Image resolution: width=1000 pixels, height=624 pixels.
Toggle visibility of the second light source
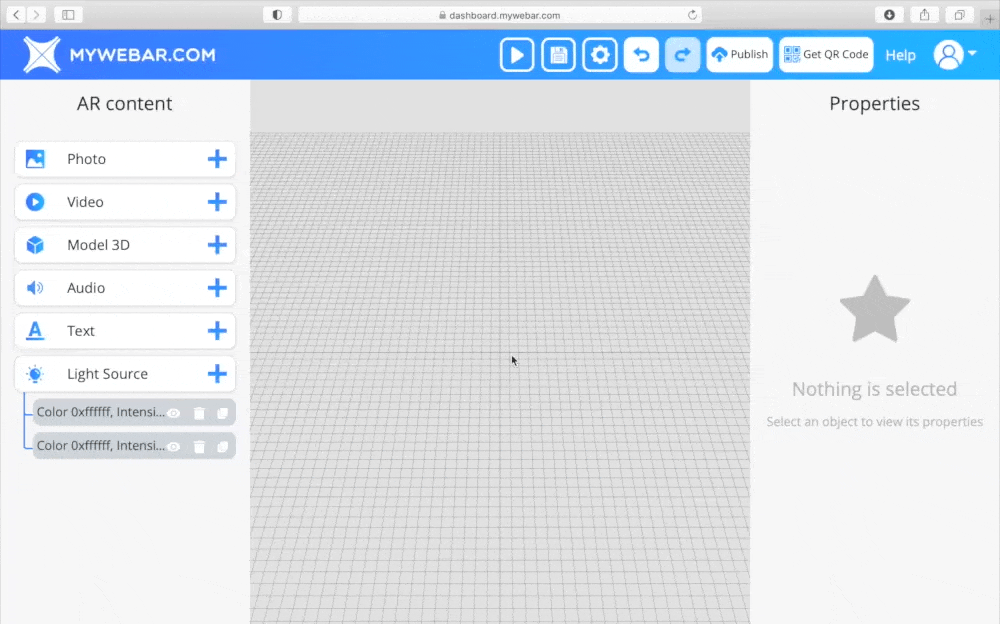173,447
